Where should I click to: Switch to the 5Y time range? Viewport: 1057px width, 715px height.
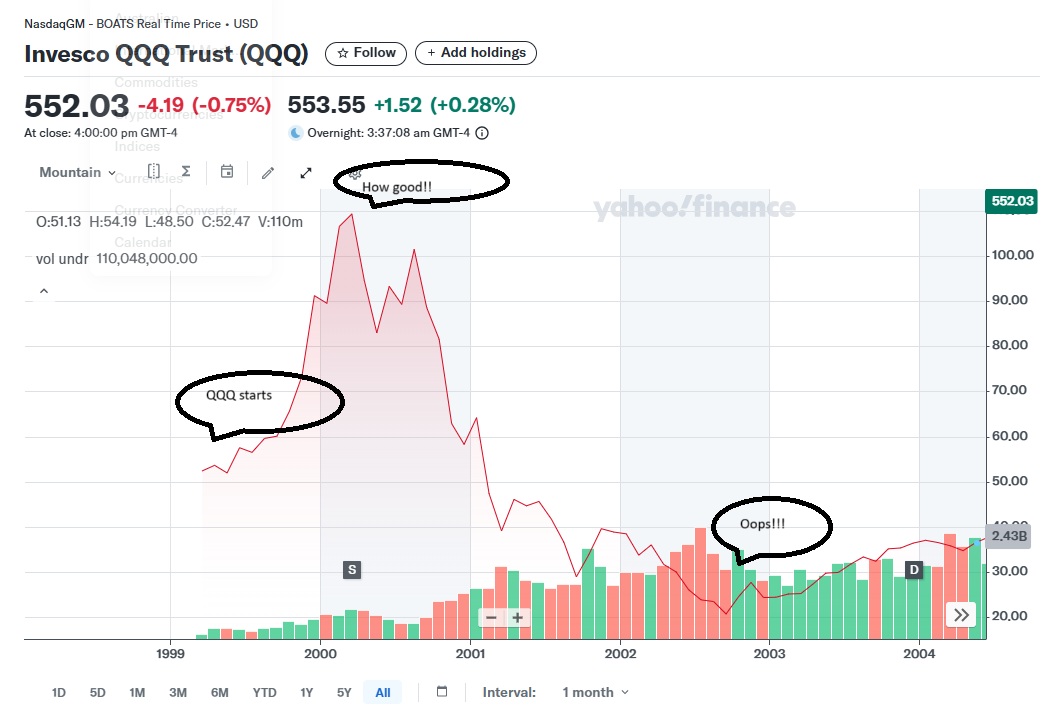[x=344, y=692]
